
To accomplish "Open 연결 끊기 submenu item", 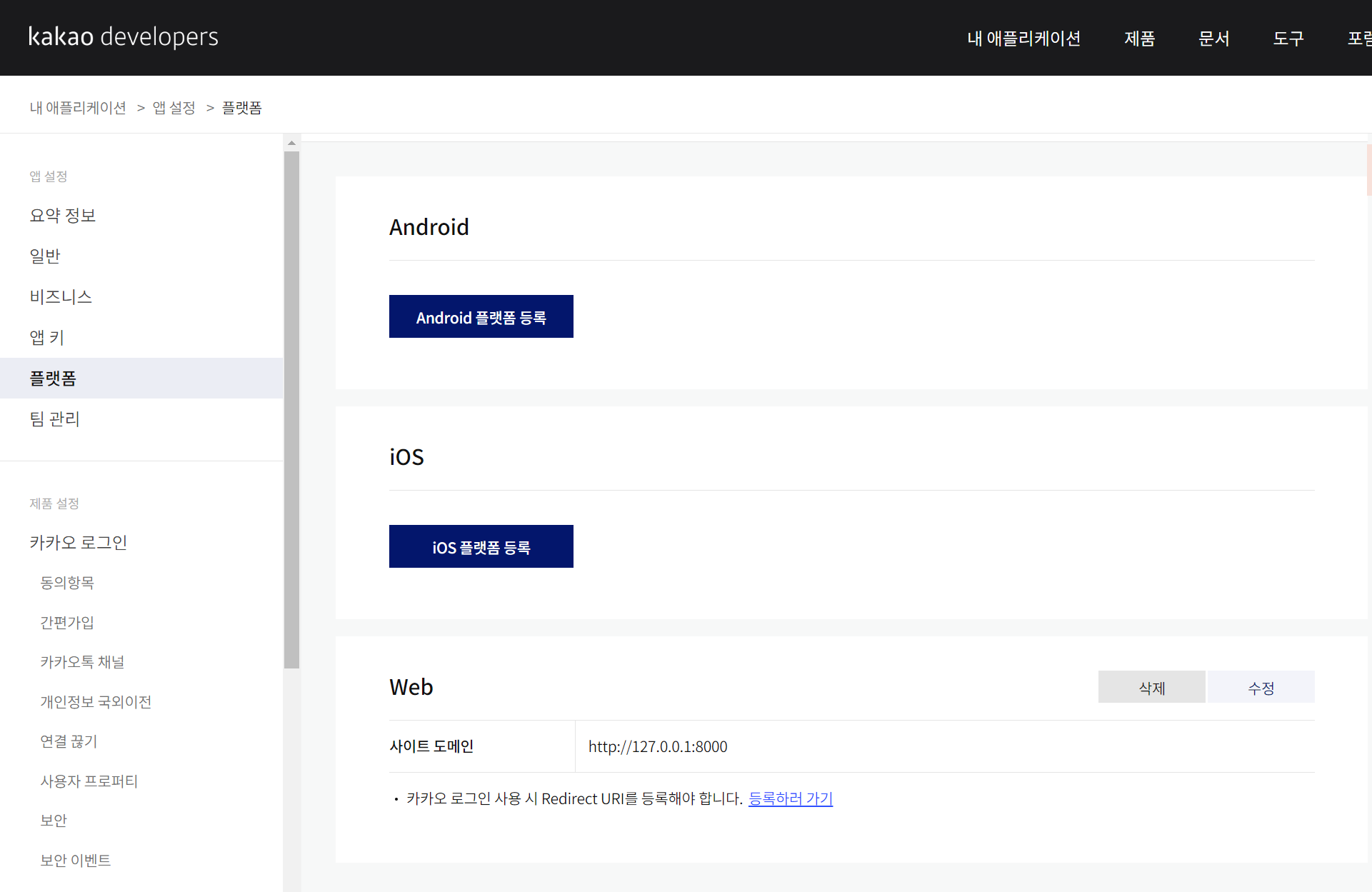I will coord(69,741).
